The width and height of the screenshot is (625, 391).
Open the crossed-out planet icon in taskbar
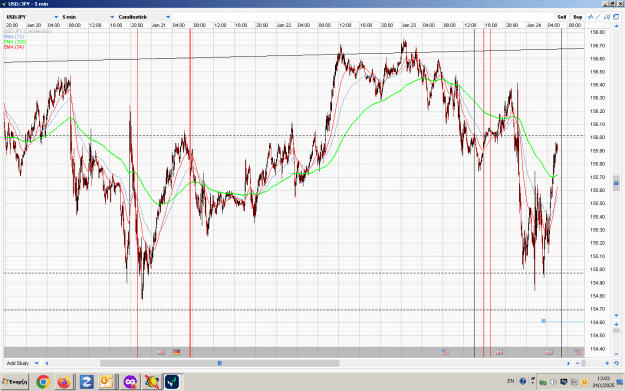click(x=151, y=382)
